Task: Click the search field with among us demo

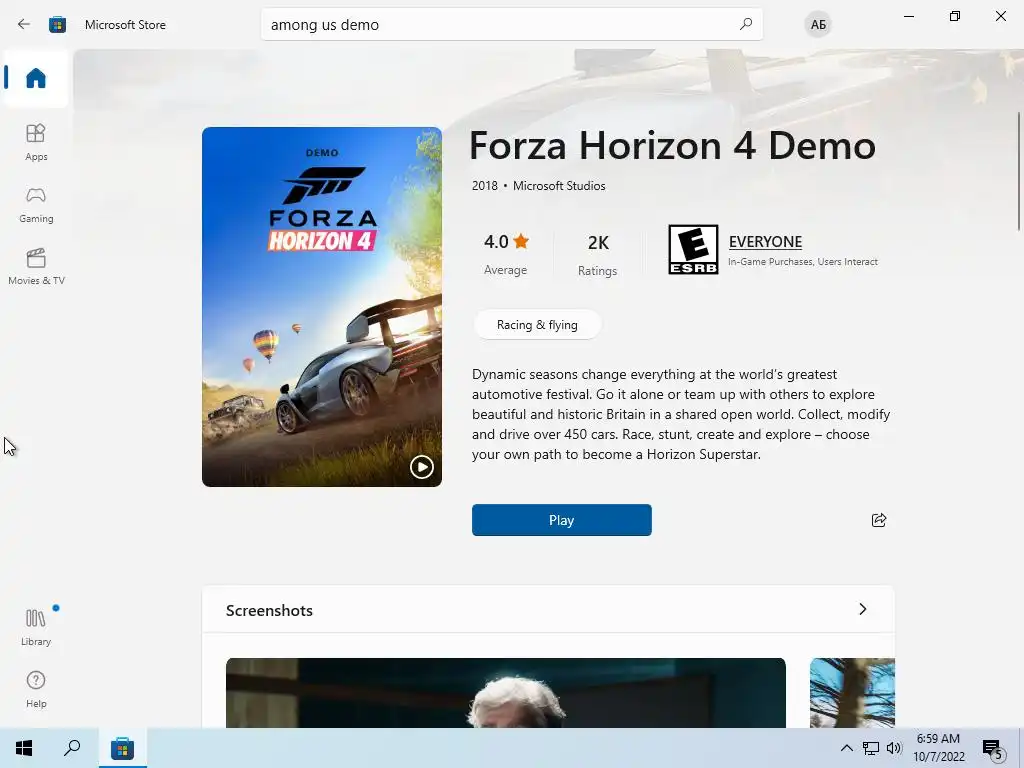Action: click(x=511, y=24)
